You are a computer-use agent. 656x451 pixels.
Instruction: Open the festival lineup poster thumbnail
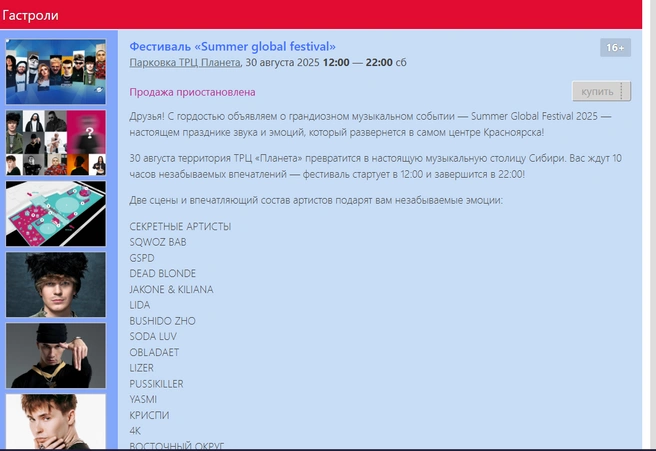[x=56, y=72]
